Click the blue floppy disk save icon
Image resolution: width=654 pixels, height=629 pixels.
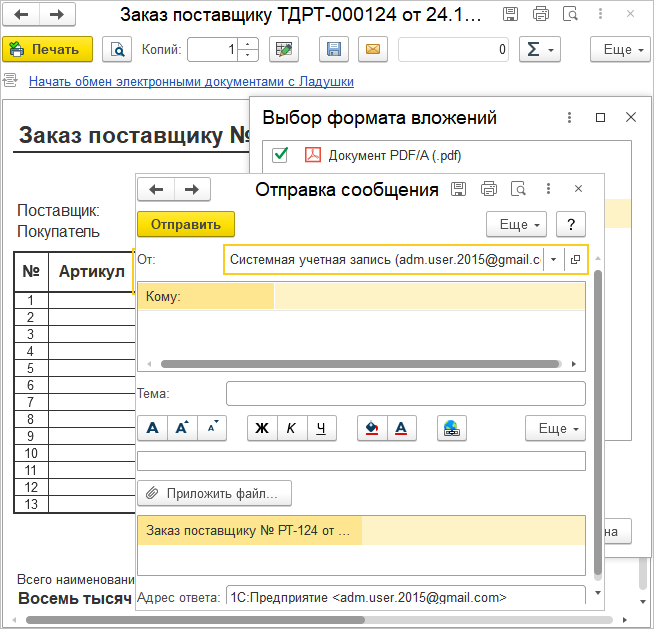[334, 49]
